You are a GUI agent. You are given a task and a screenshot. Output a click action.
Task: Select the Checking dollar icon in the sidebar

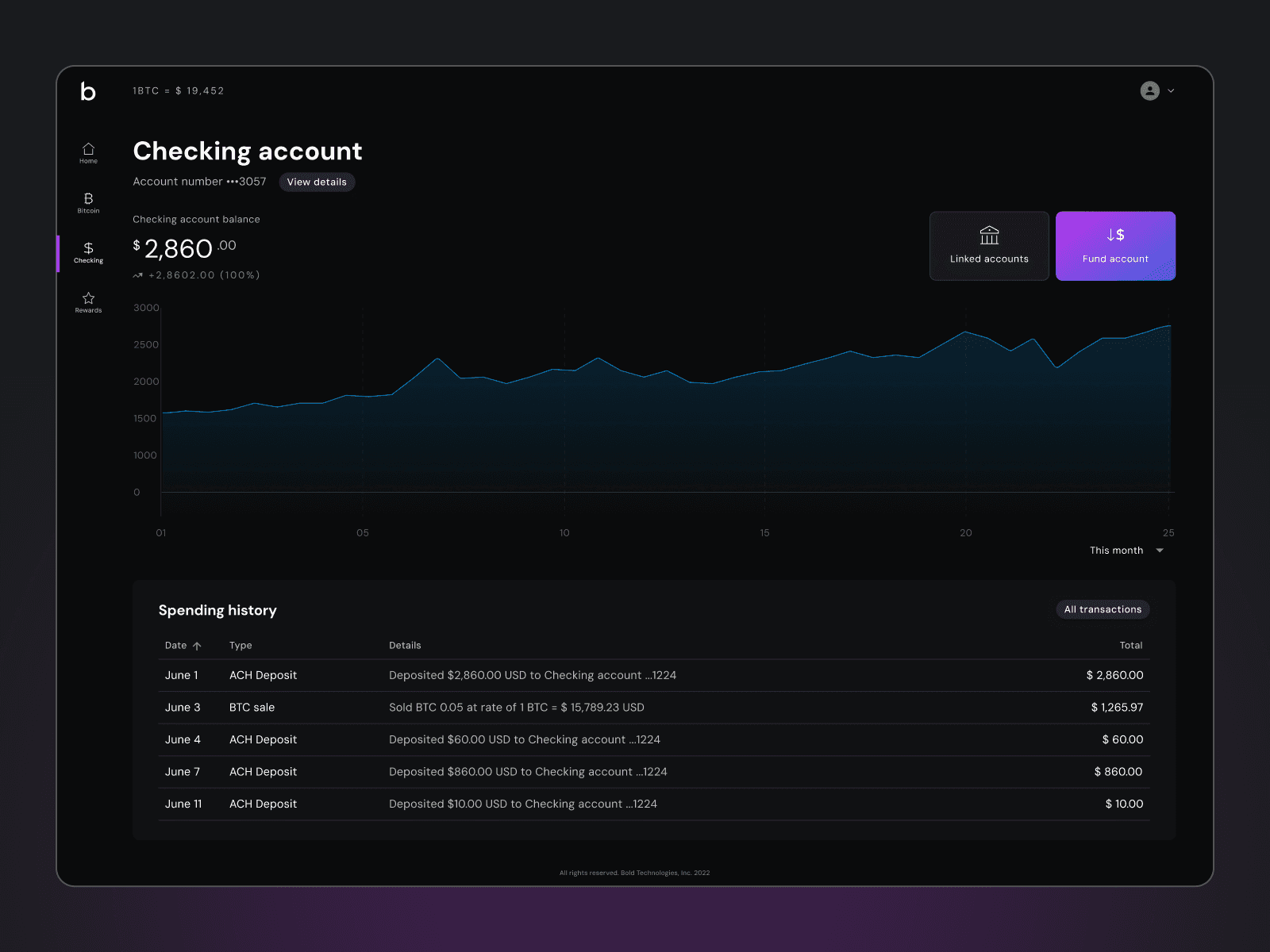(88, 248)
